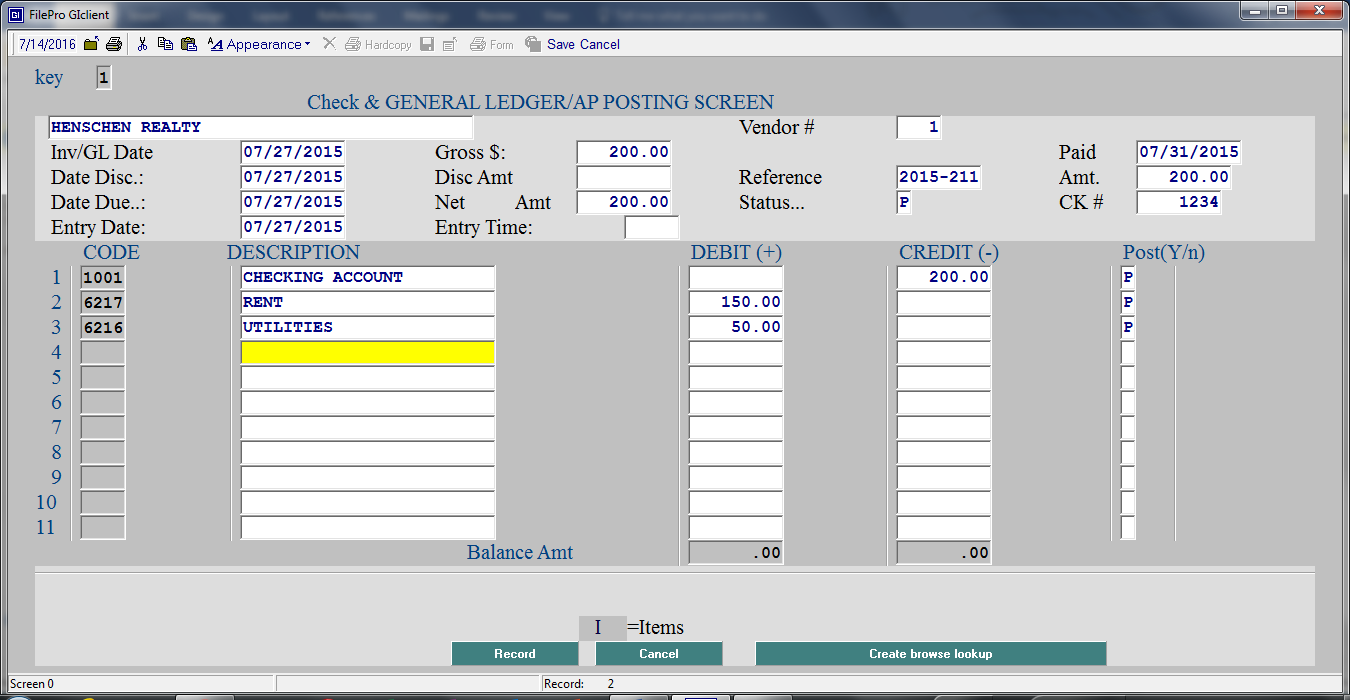
Task: Click the scissors cut icon
Action: pyautogui.click(x=143, y=44)
